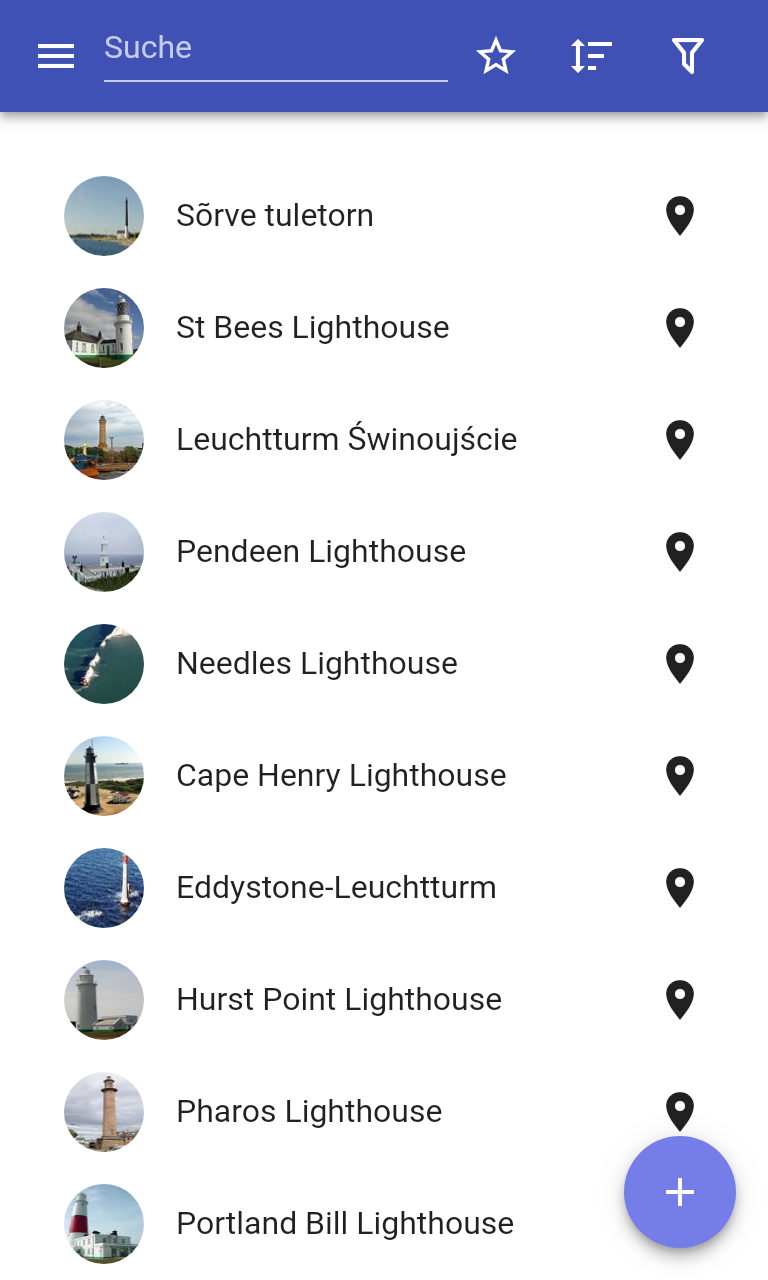Show Sõrve tuletorn location on map
768x1280 pixels.
pyautogui.click(x=680, y=216)
